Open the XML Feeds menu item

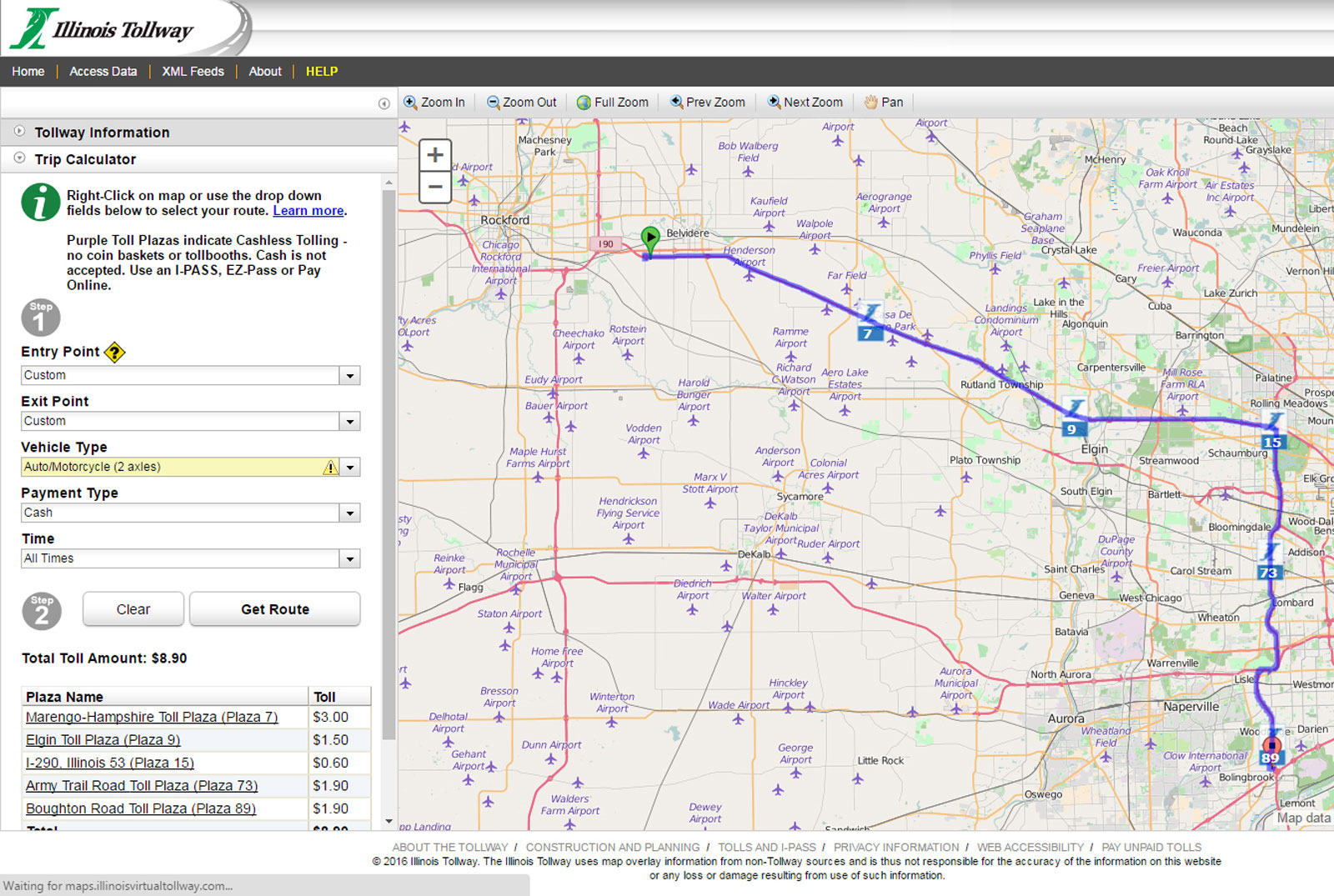tap(193, 72)
